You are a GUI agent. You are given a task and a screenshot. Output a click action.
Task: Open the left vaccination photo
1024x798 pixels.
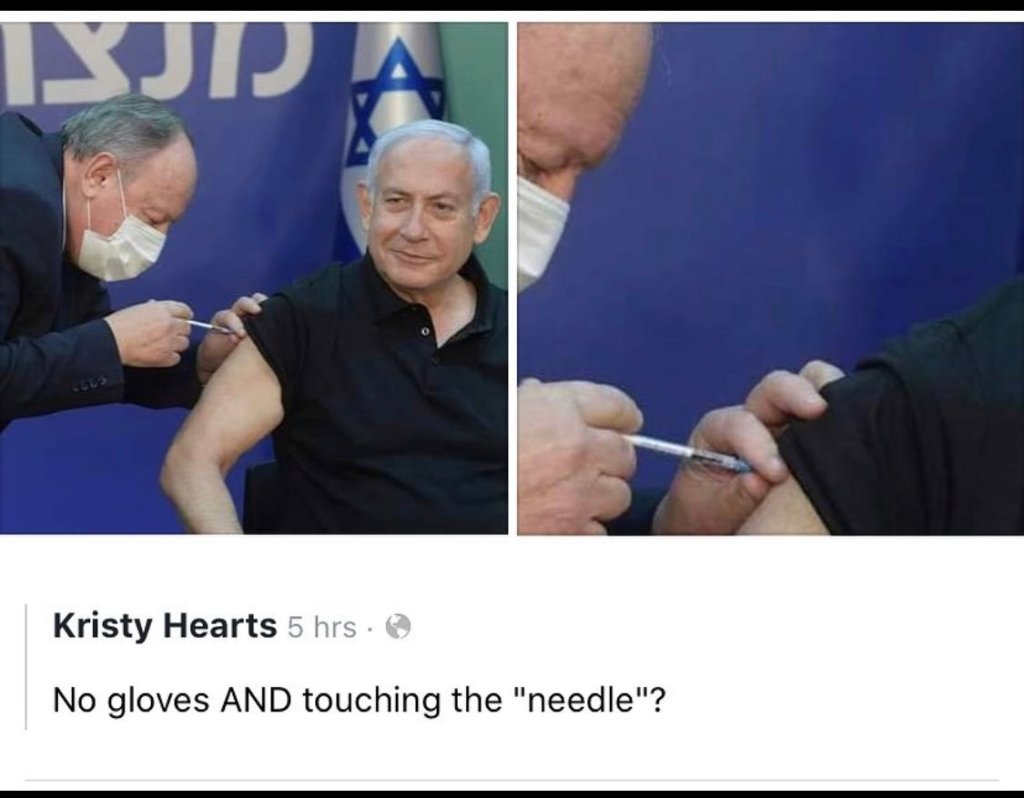(x=253, y=278)
